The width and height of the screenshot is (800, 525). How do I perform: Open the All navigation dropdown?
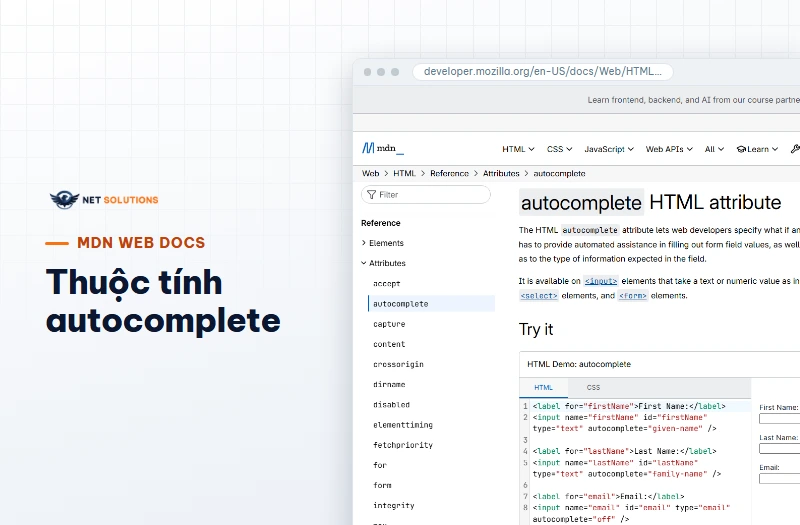(x=714, y=149)
